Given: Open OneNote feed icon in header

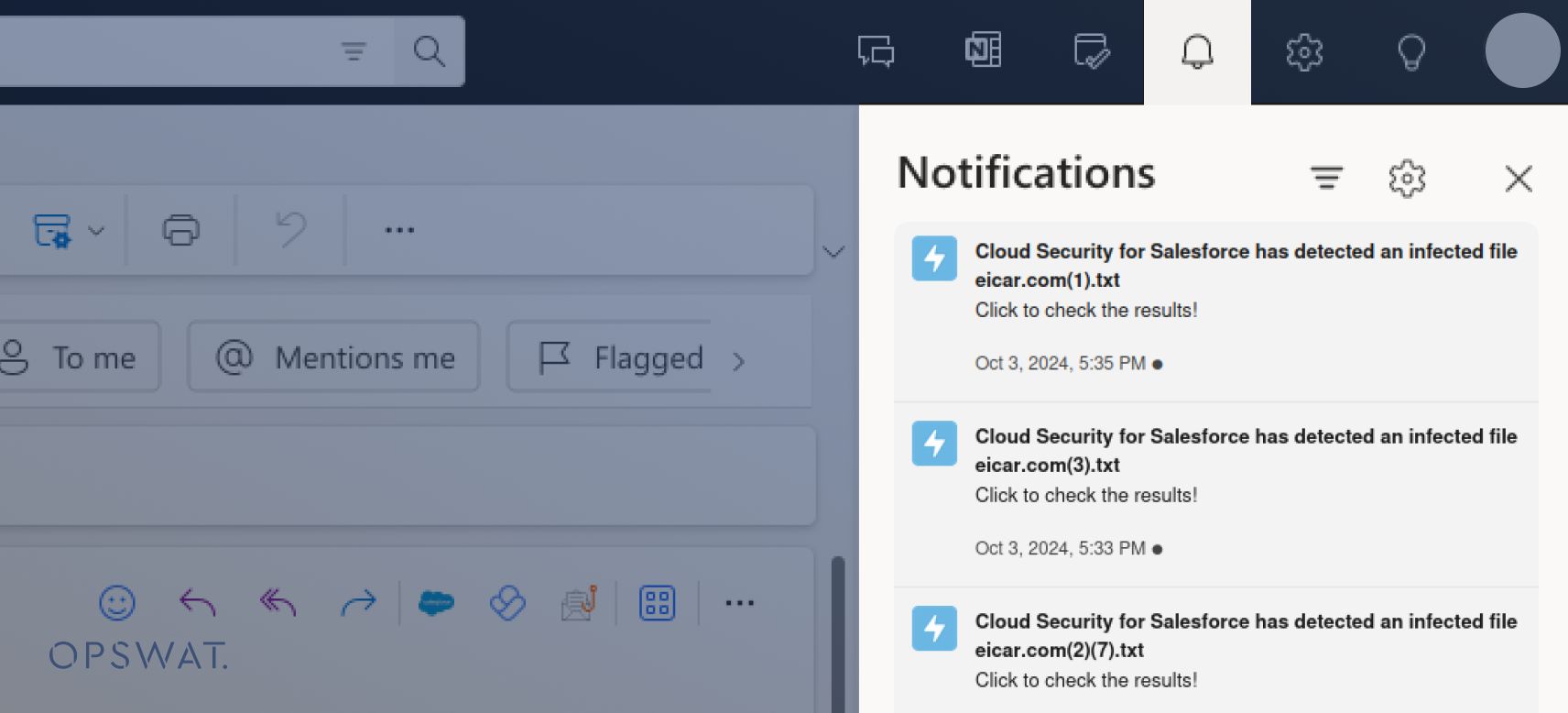Looking at the screenshot, I should [983, 50].
